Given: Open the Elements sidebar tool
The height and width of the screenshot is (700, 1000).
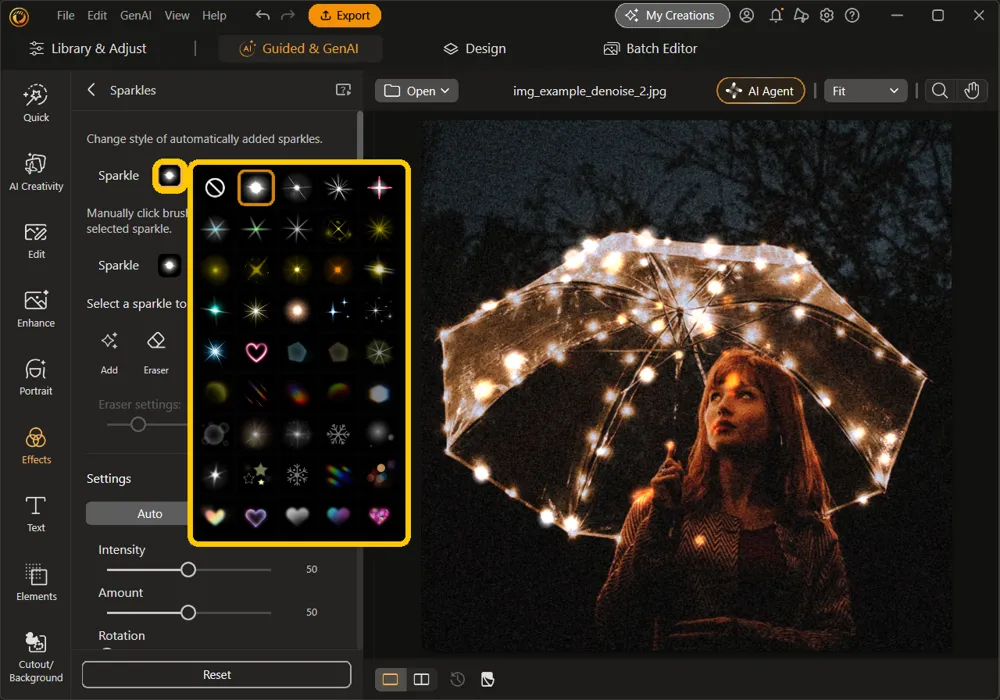Looking at the screenshot, I should (36, 582).
